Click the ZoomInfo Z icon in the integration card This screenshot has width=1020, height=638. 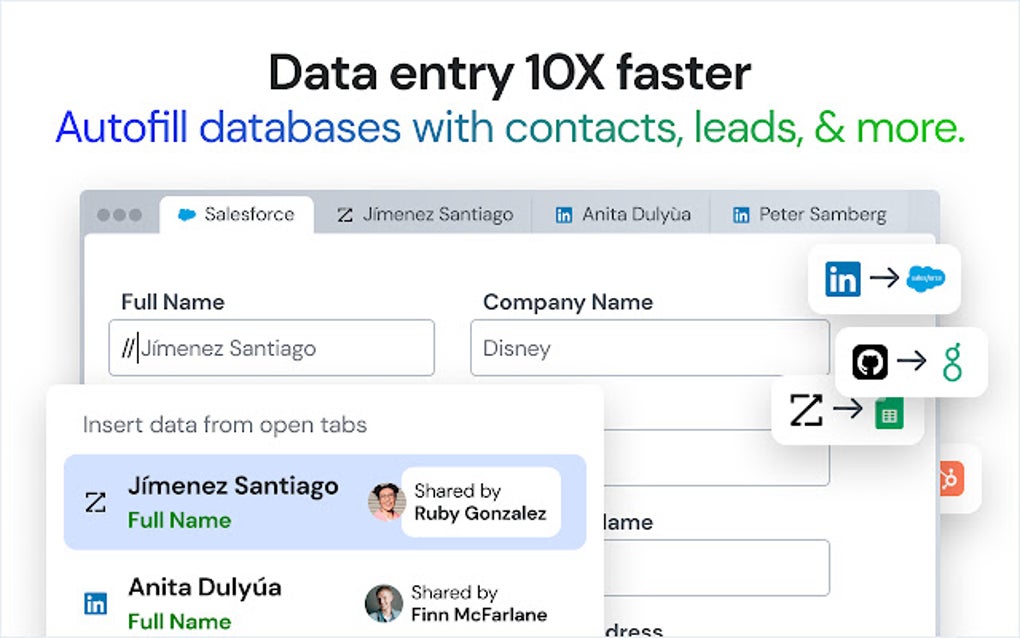(x=806, y=410)
